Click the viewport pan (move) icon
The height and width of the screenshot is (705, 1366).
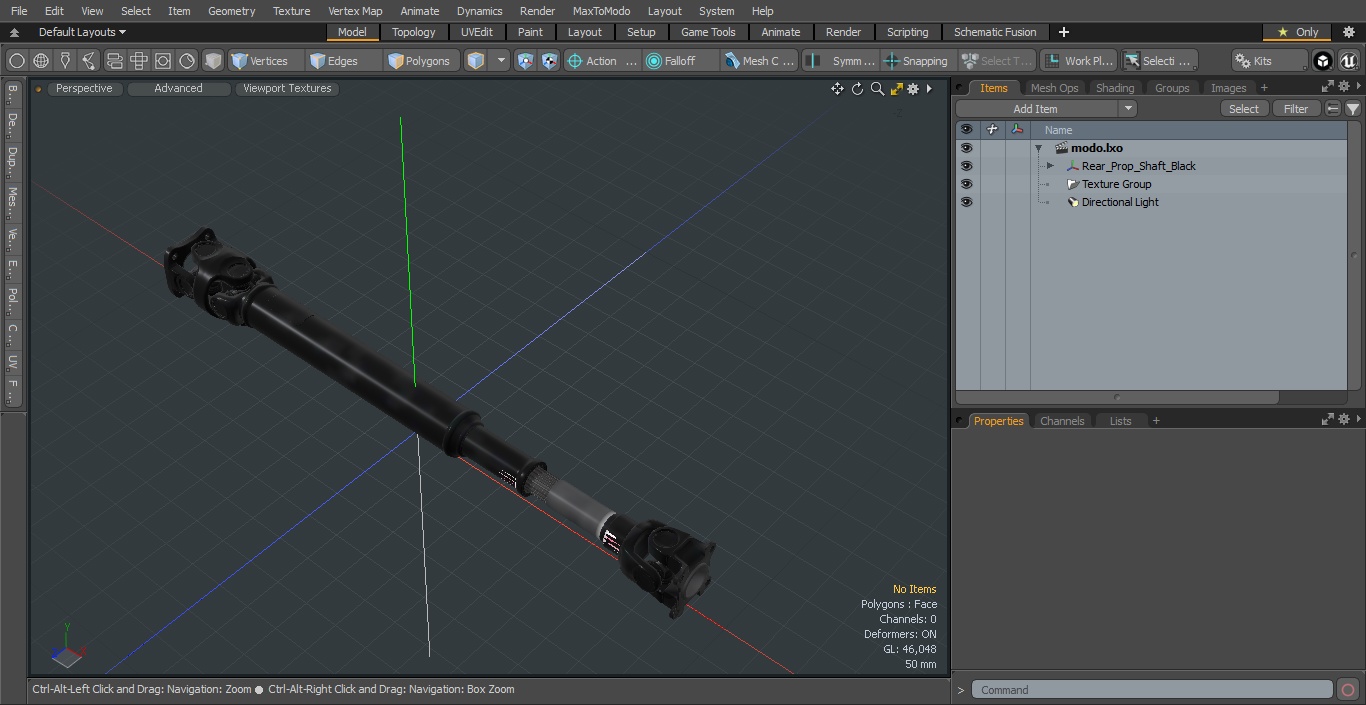837,89
